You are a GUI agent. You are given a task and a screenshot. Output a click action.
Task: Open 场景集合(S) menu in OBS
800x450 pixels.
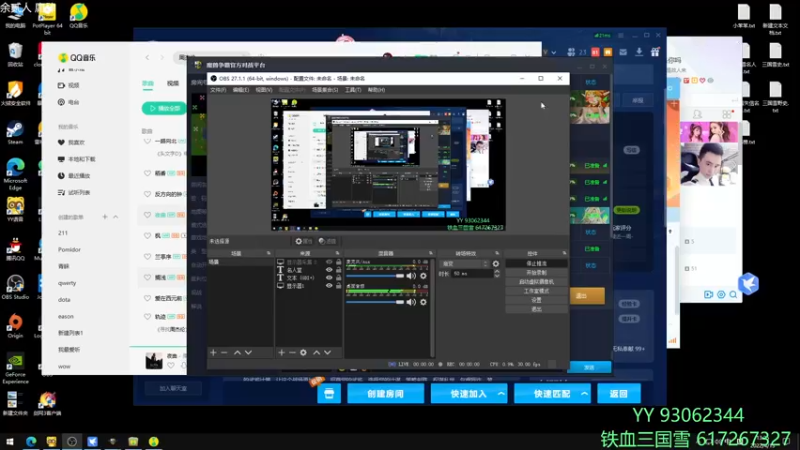(x=325, y=90)
